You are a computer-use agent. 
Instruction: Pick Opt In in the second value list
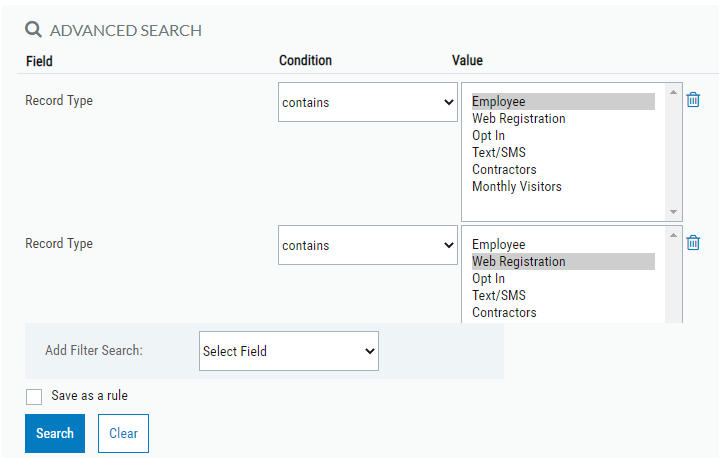tap(488, 278)
